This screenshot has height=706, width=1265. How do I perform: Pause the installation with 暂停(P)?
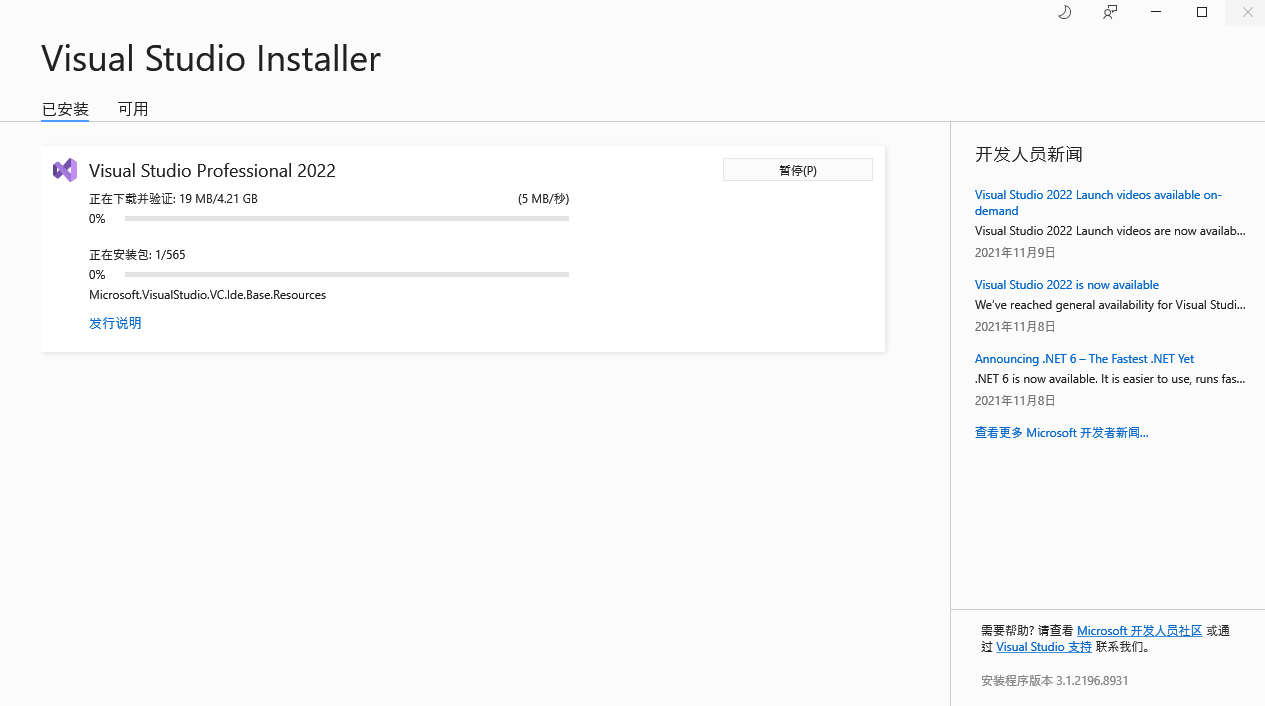click(798, 170)
